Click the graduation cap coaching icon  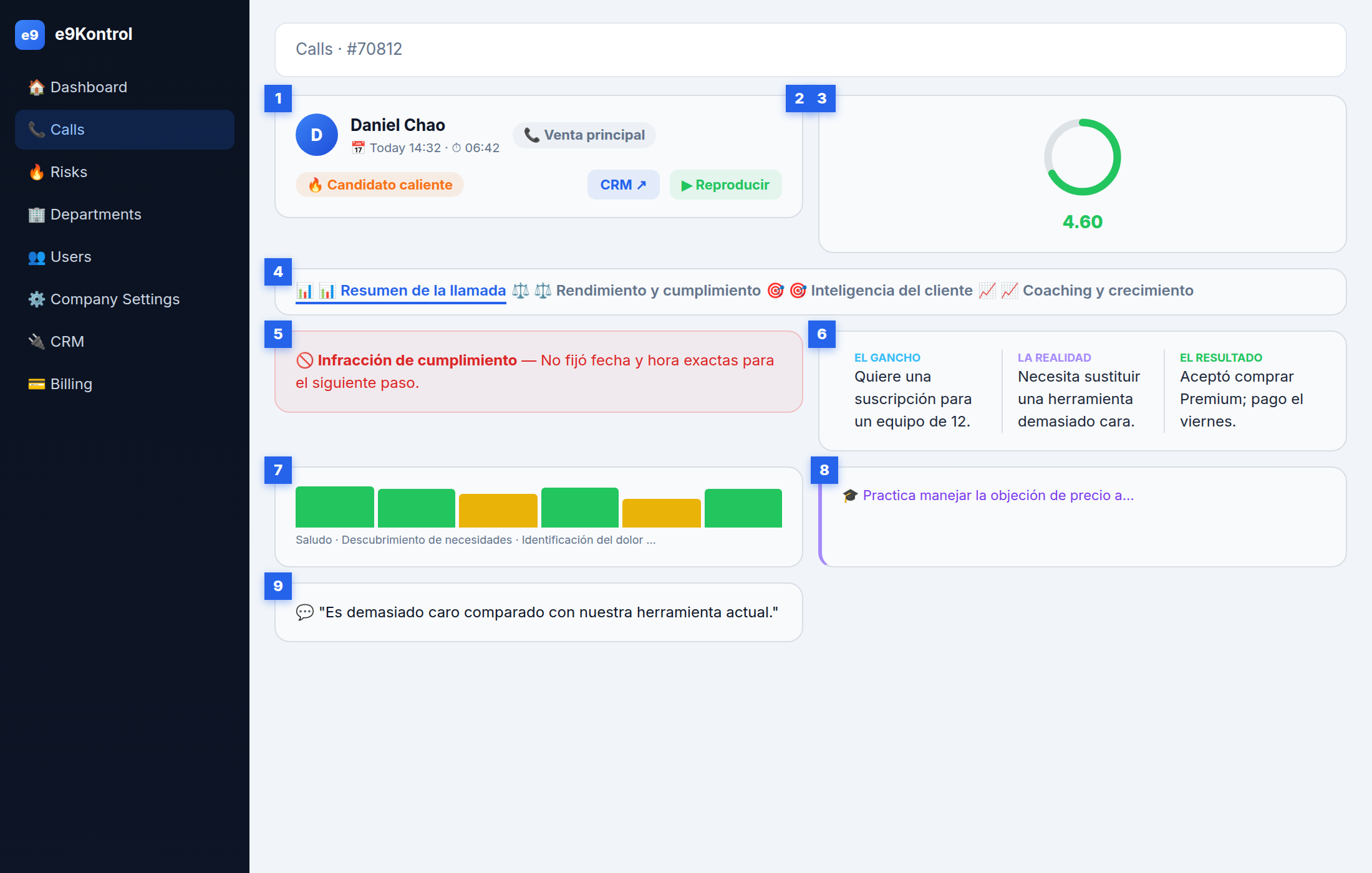point(851,496)
